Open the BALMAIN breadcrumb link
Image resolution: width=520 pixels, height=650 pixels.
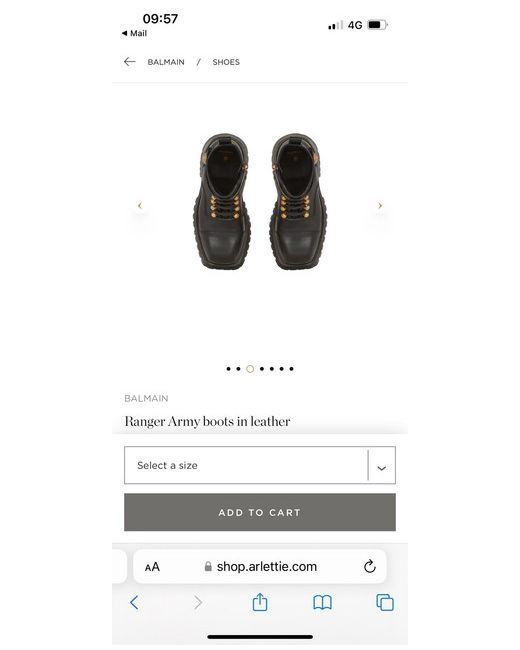(166, 62)
